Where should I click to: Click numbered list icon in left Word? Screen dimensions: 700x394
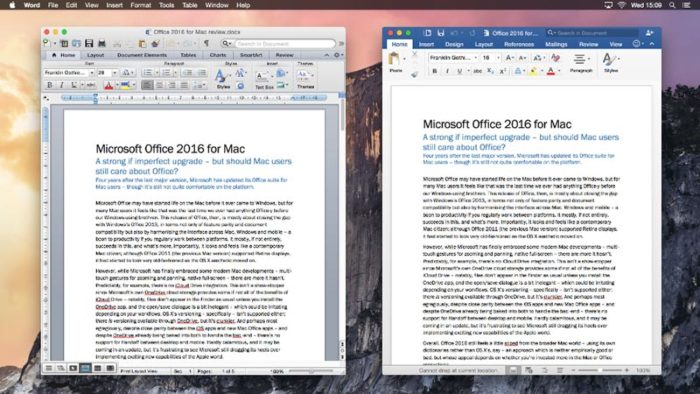click(x=166, y=72)
